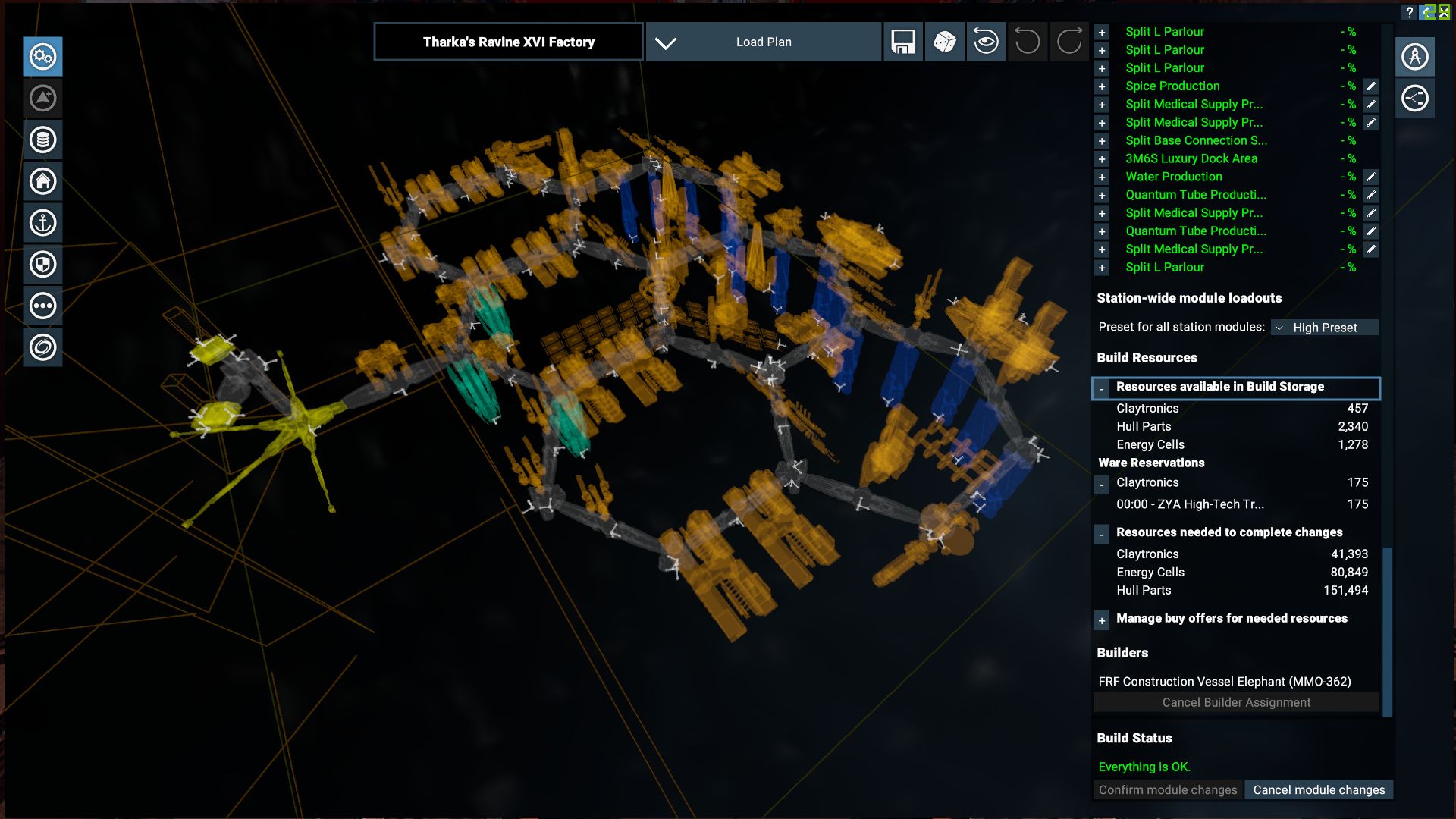Open the Other modules ellipsis icon
The height and width of the screenshot is (819, 1456).
(43, 306)
